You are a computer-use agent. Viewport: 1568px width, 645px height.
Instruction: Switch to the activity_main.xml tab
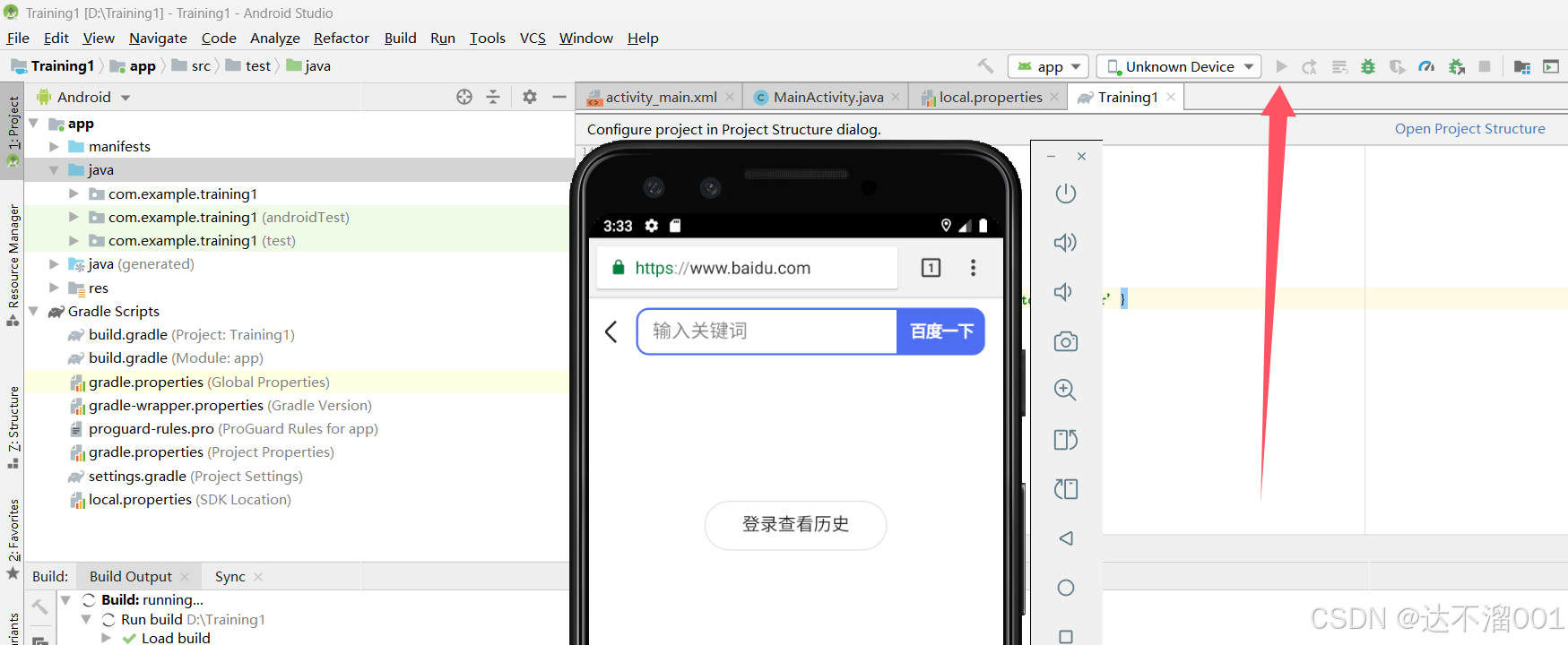pyautogui.click(x=661, y=97)
